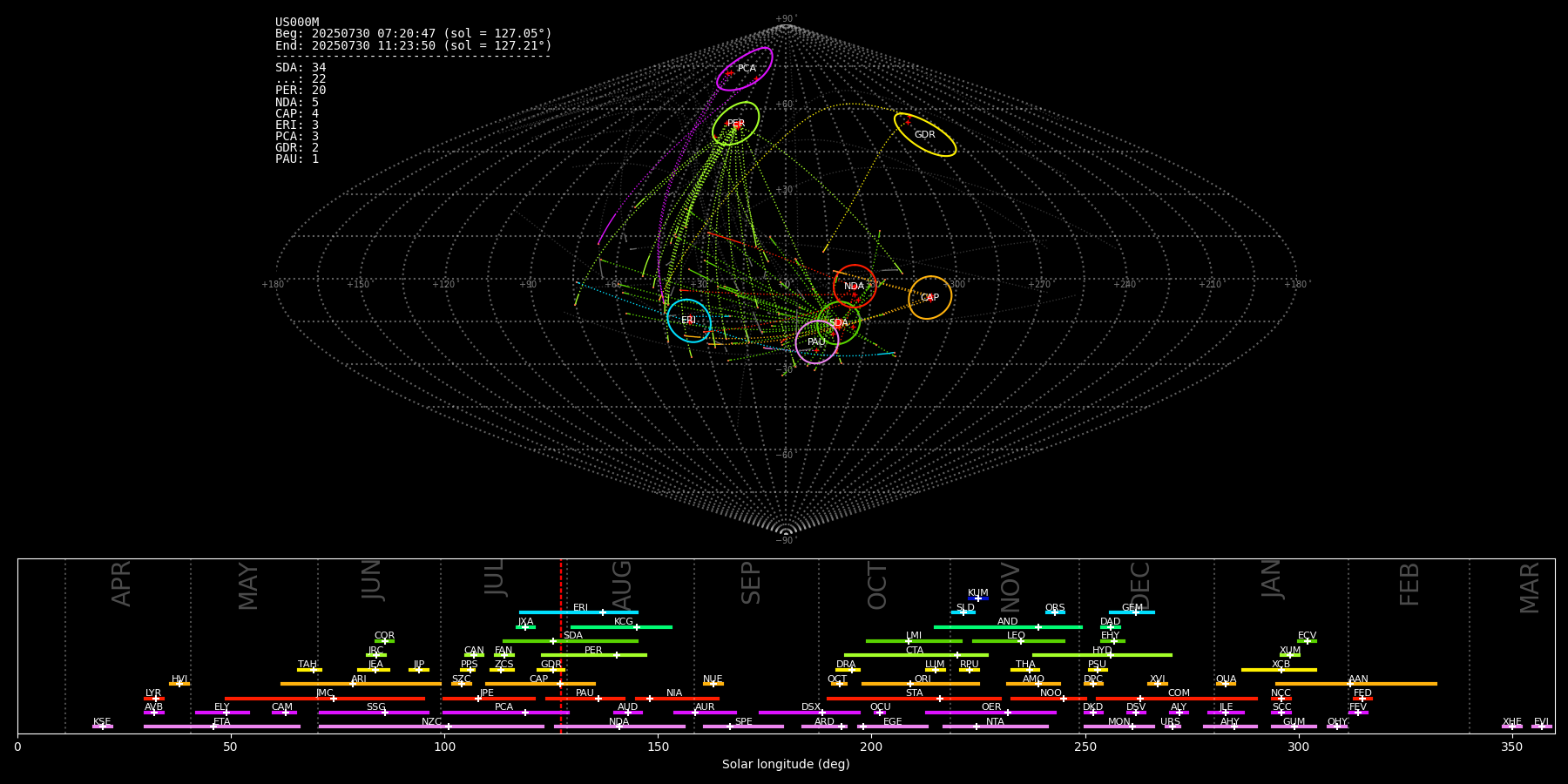Select the ETA shower bar in timeline
This screenshot has width=1568, height=784.
[222, 727]
